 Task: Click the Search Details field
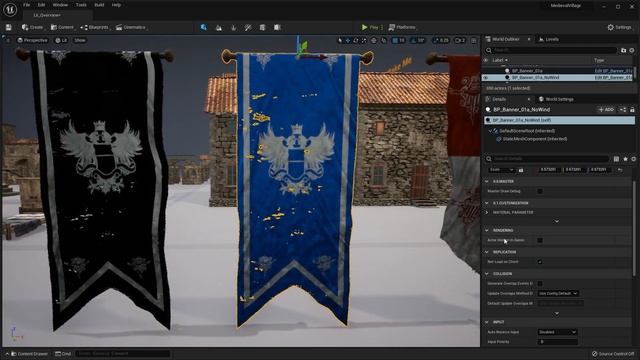tap(547, 159)
